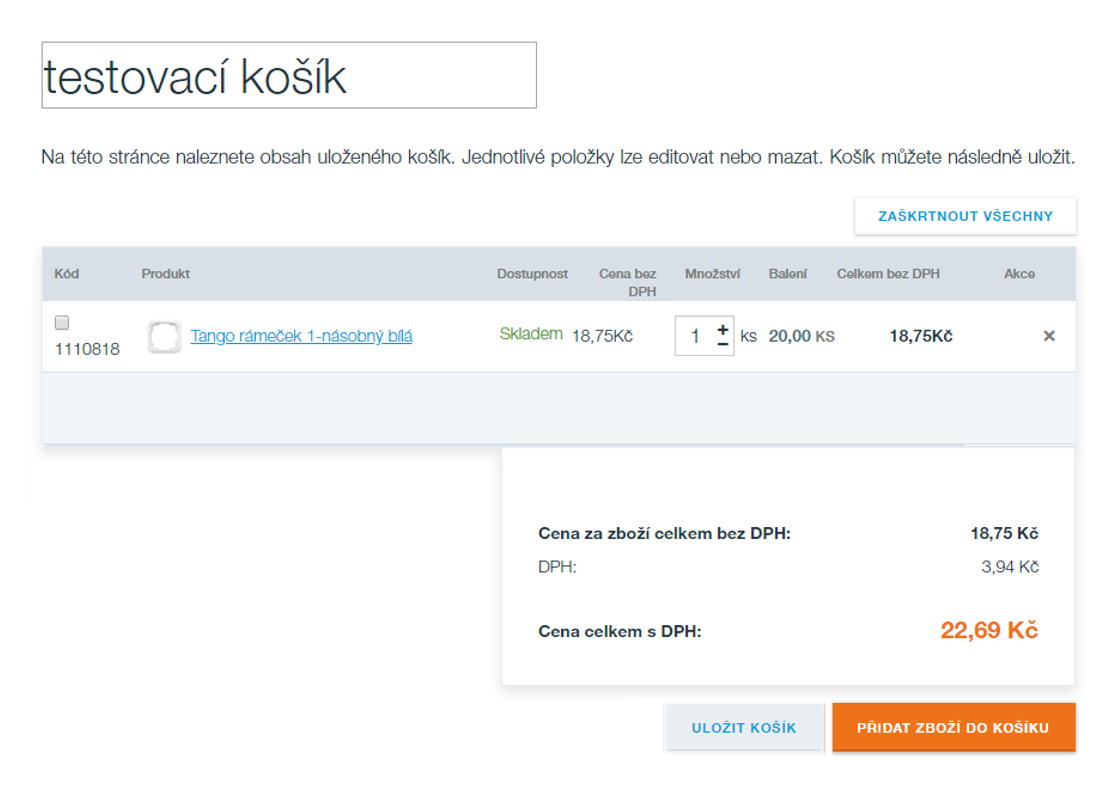Click the Produkt column header
The width and height of the screenshot is (1117, 792).
(x=166, y=274)
